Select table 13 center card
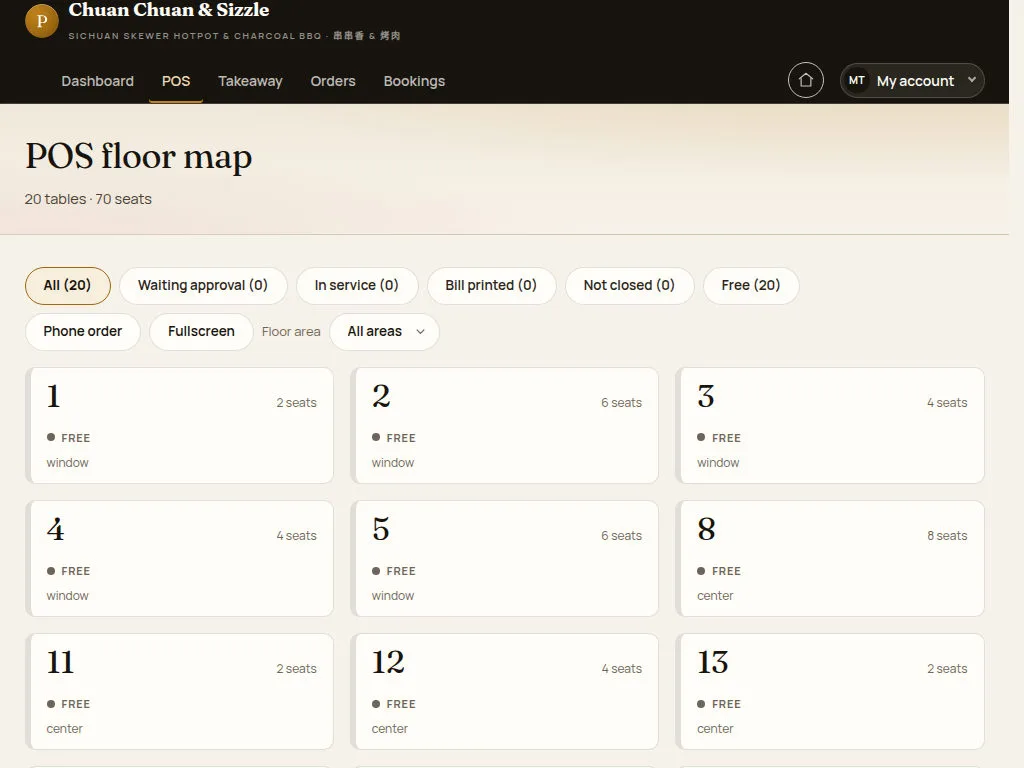The width and height of the screenshot is (1024, 768). coord(830,692)
